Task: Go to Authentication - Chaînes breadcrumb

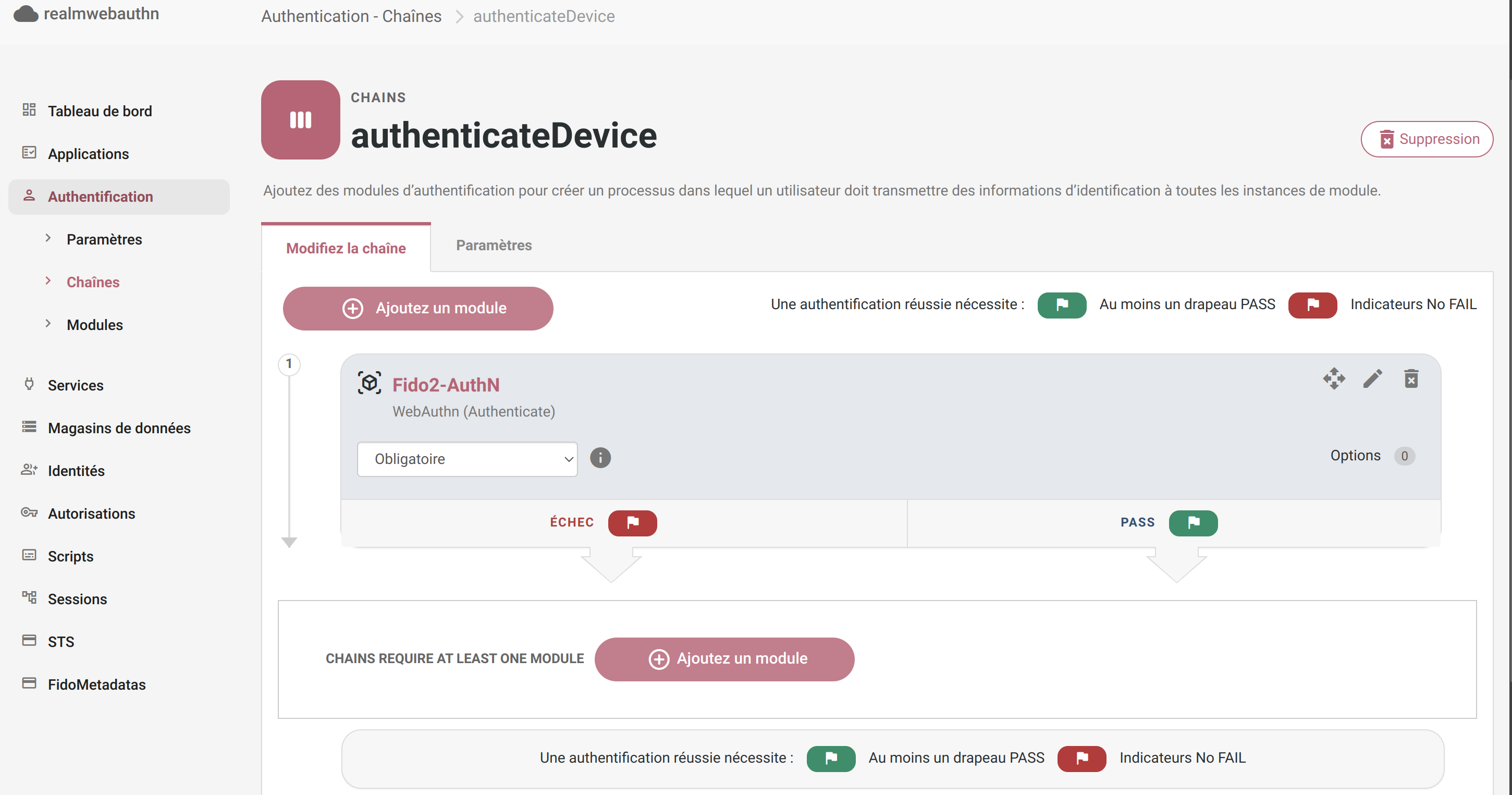Action: pyautogui.click(x=351, y=17)
